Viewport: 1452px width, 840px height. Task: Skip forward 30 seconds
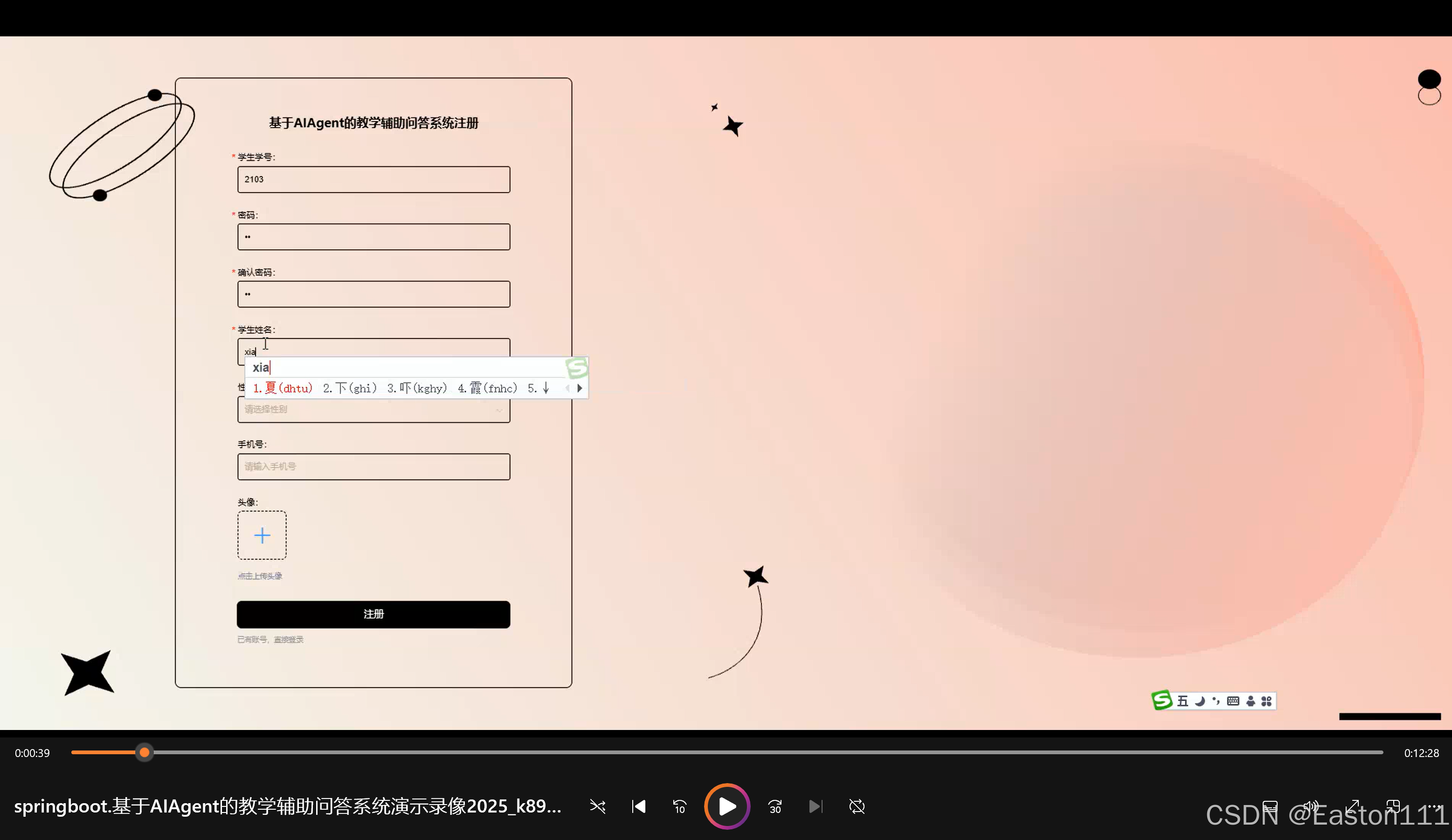click(775, 806)
